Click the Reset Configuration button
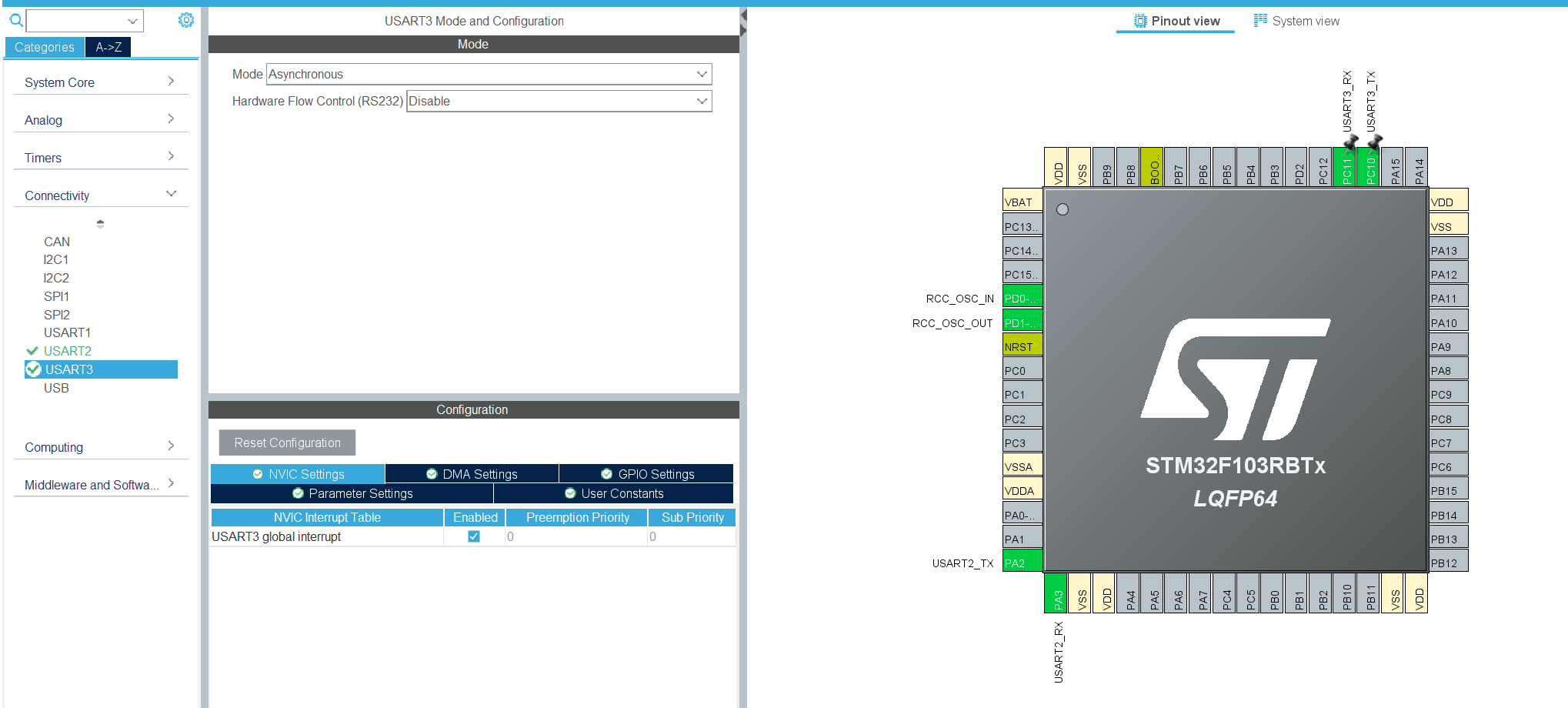Image resolution: width=1568 pixels, height=708 pixels. (287, 442)
